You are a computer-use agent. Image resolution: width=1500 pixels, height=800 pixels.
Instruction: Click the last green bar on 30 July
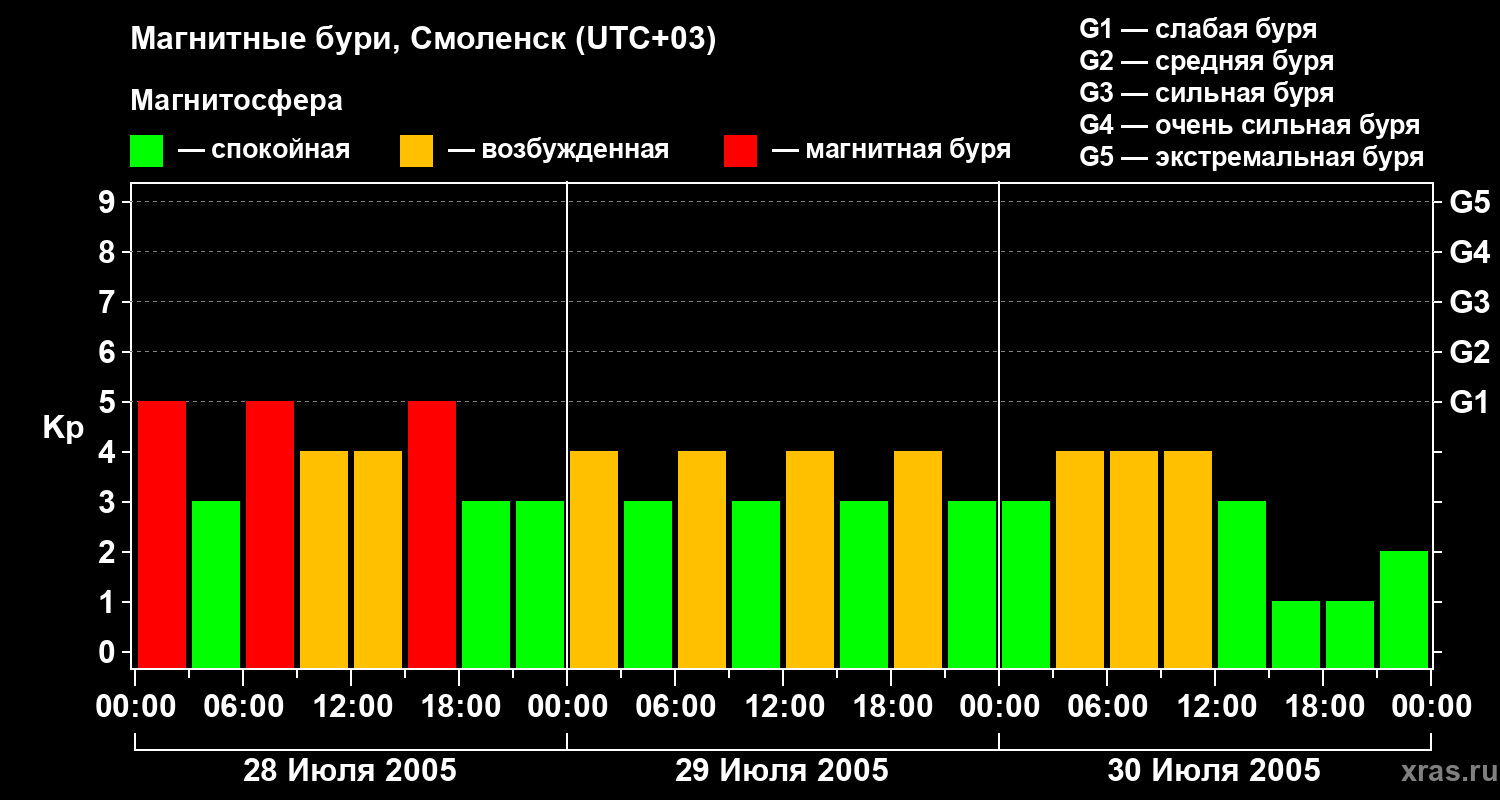coord(1404,609)
